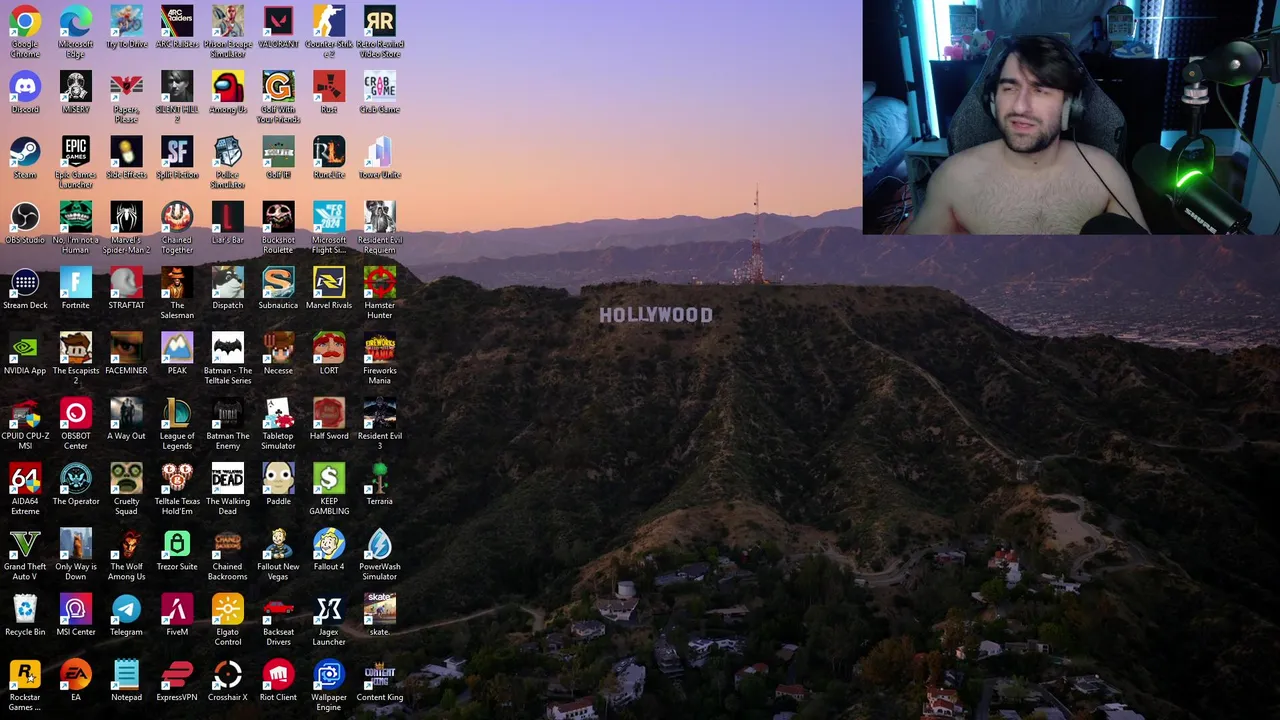Select the Notepad desktop shortcut
The height and width of the screenshot is (720, 1280).
126,675
